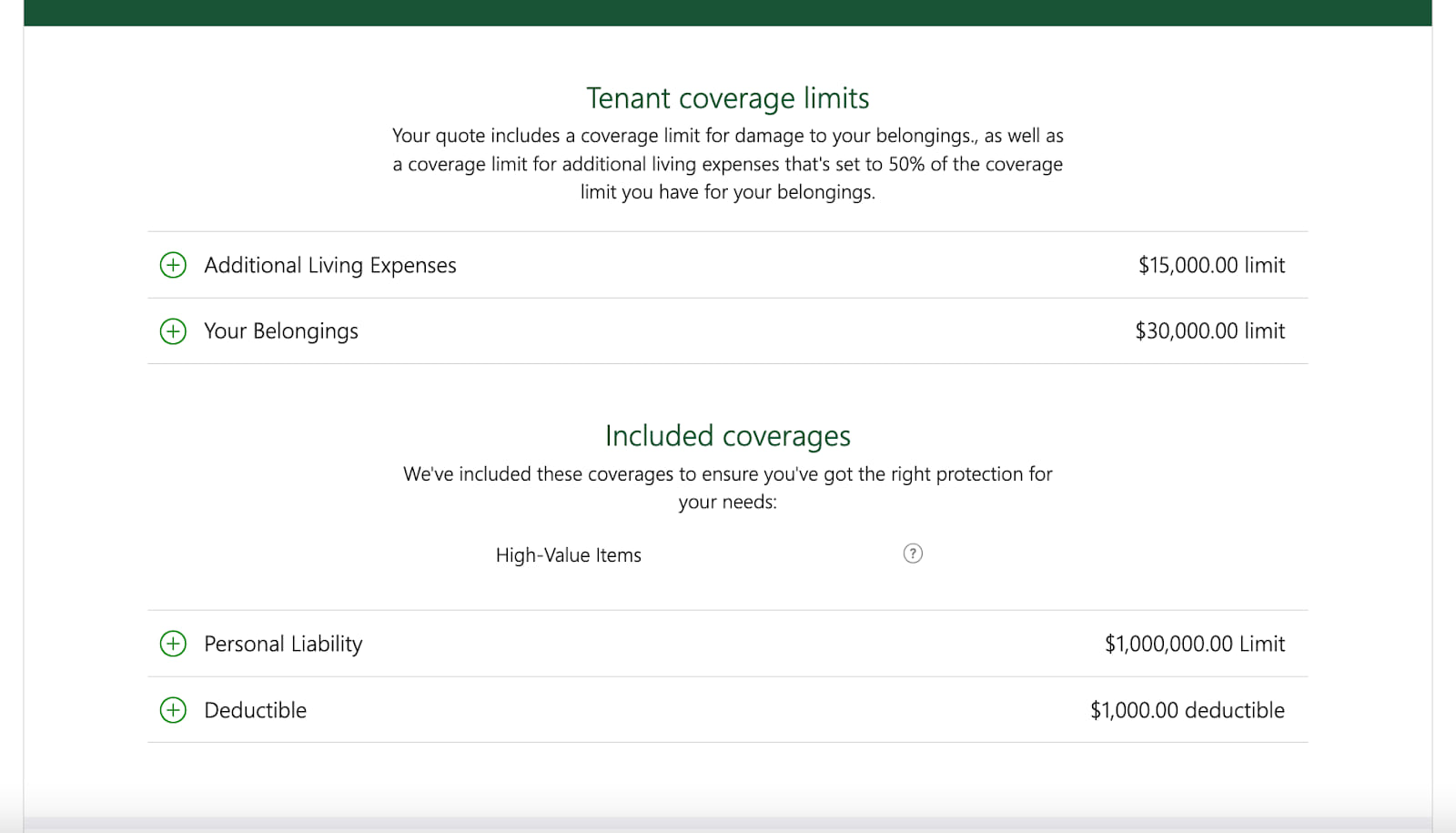Click the Tenant coverage limits heading
The image size is (1456, 833).
(x=728, y=98)
